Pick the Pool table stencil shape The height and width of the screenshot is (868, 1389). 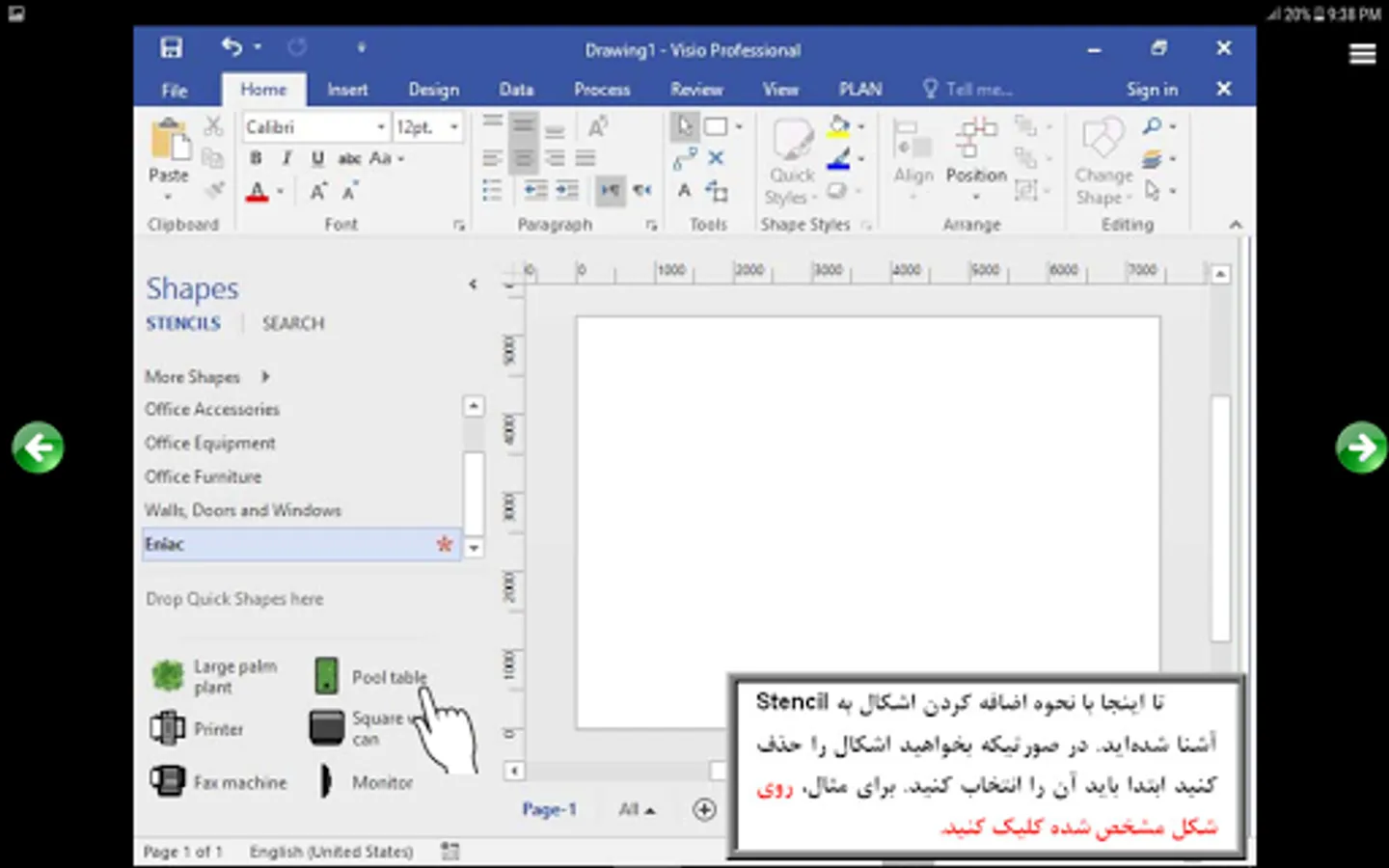pyautogui.click(x=370, y=676)
